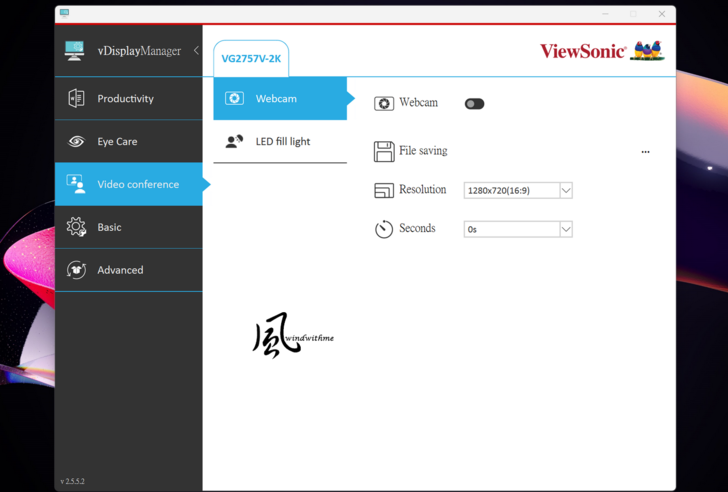The image size is (728, 492).
Task: Collapse the sidebar with the chevron
Action: point(196,50)
